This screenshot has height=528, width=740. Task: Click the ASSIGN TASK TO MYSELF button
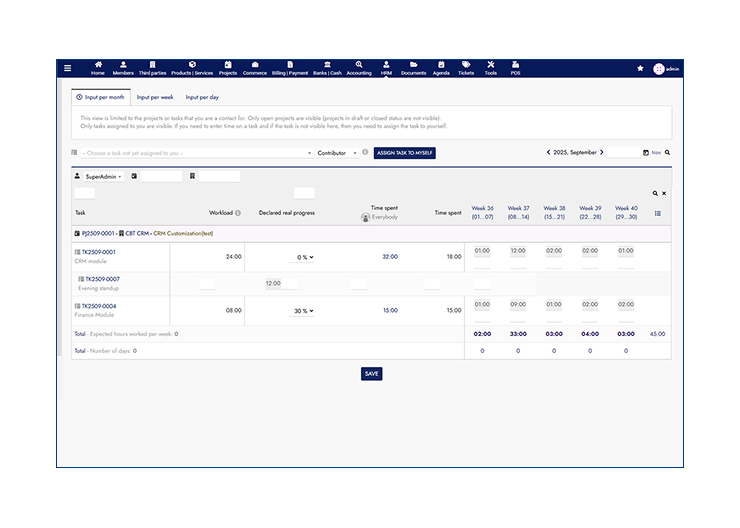(405, 153)
